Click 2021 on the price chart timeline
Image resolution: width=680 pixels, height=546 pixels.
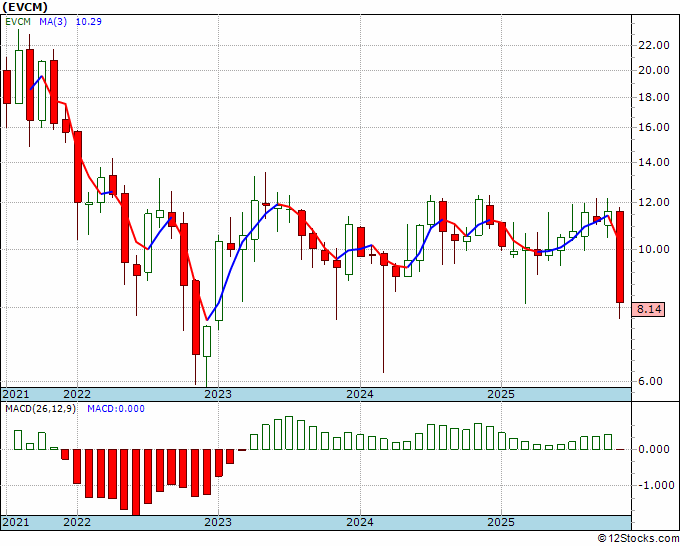click(16, 394)
